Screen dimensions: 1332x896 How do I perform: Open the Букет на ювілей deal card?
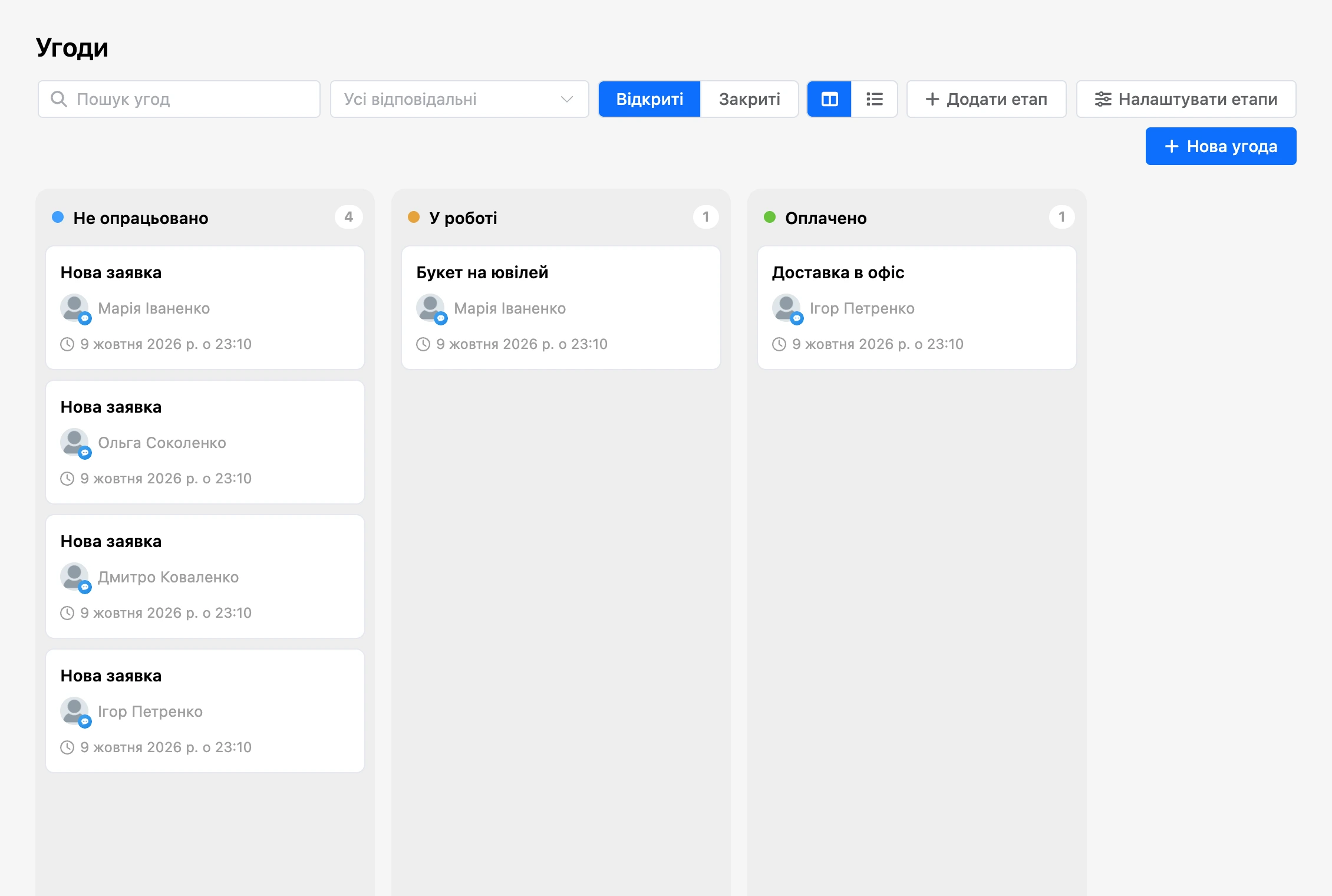coord(561,308)
